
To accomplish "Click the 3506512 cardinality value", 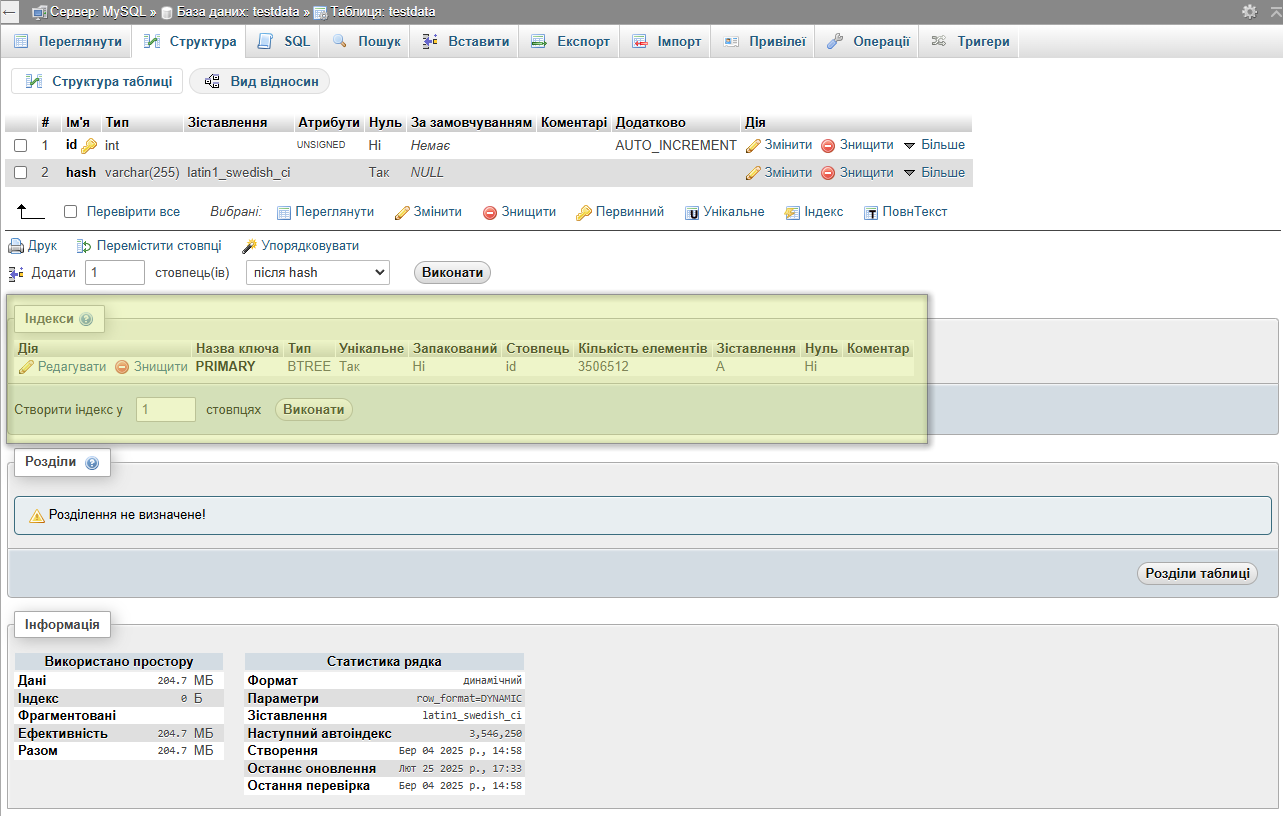I will [603, 367].
